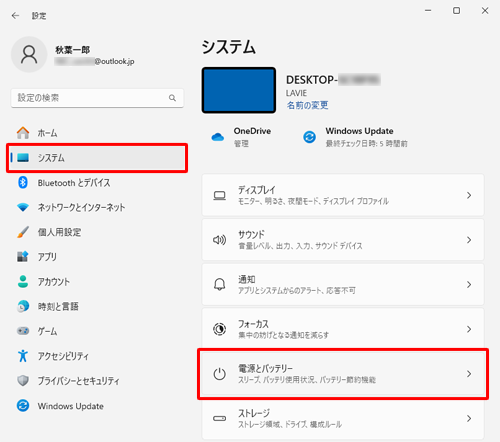
Task: Click the ストレージ領域、ドライブ description text
Action: click(x=290, y=424)
